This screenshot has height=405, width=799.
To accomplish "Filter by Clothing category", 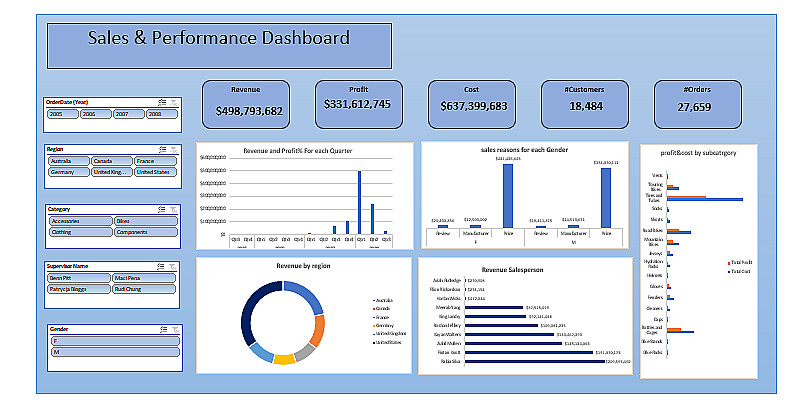I will (x=81, y=232).
